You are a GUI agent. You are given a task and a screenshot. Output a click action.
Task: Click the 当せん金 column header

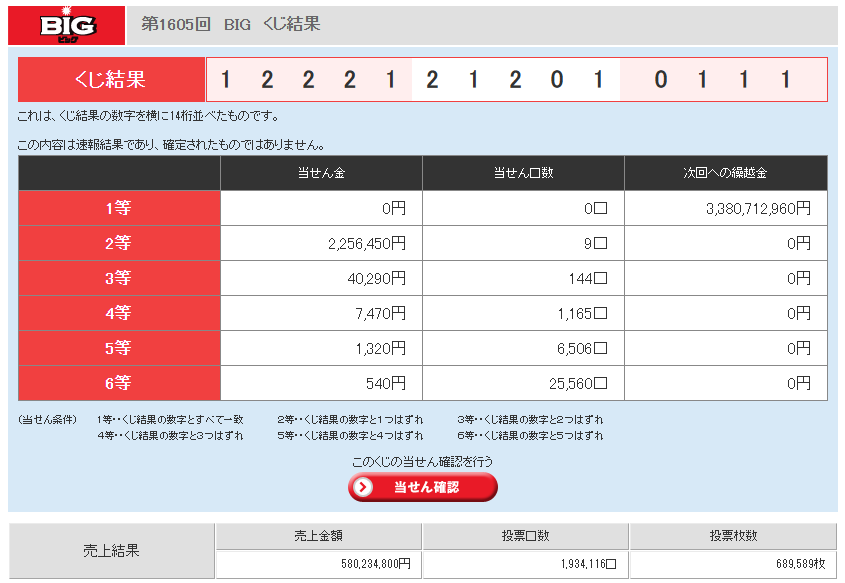pyautogui.click(x=321, y=173)
